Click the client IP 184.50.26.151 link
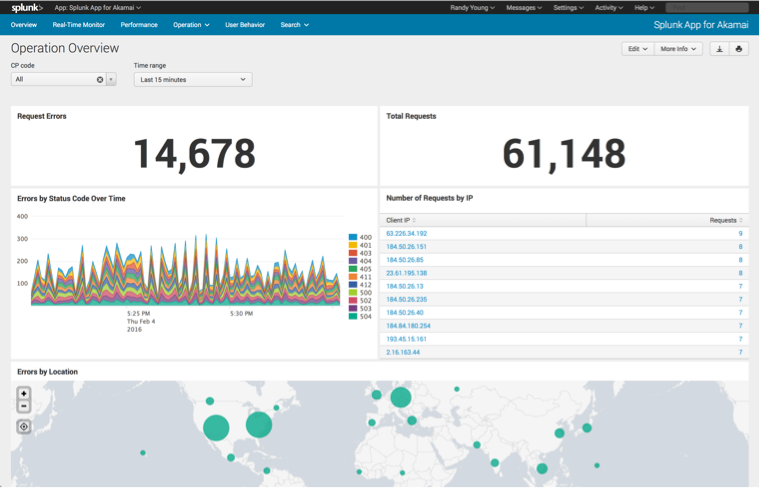760x488 pixels. [x=406, y=247]
